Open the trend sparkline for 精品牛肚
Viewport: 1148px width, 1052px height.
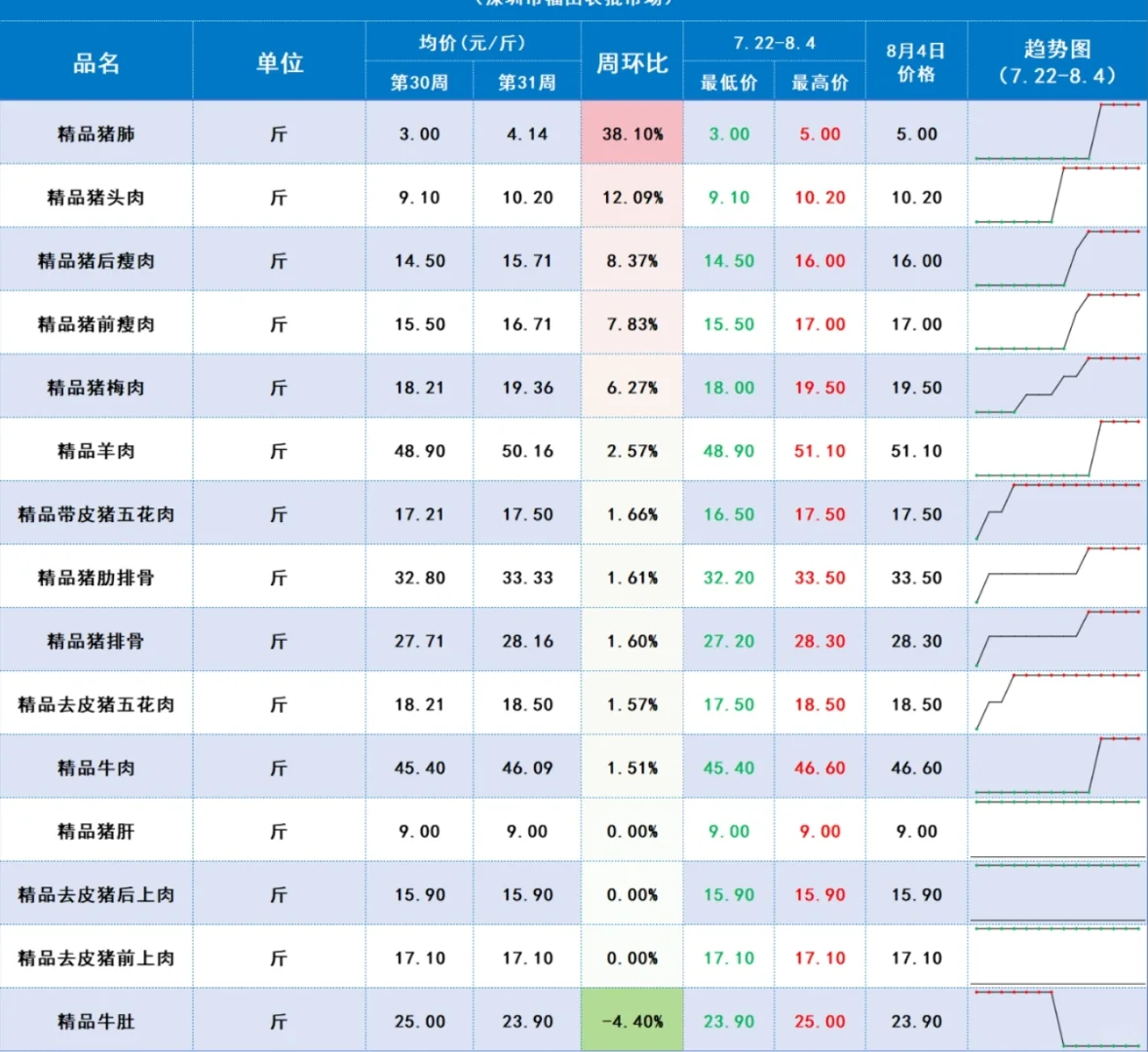point(1057,1019)
